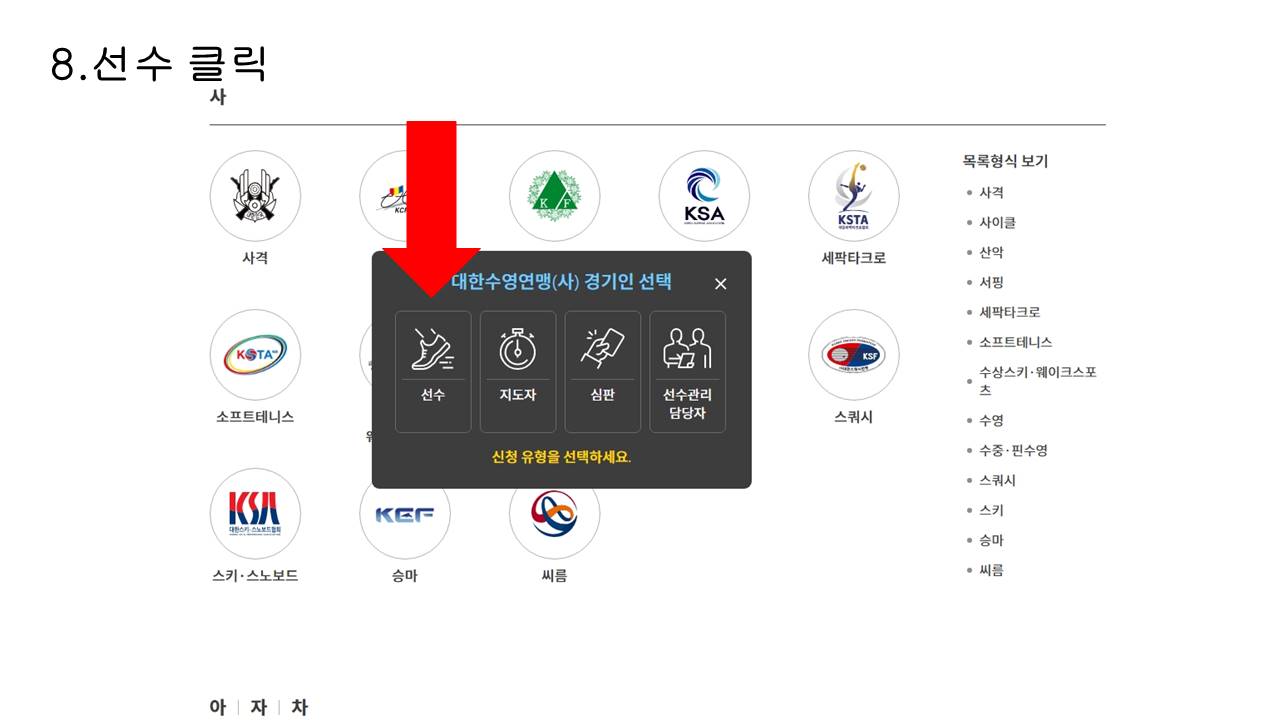
Task: Open the KSA 서핑 logo
Action: [704, 196]
